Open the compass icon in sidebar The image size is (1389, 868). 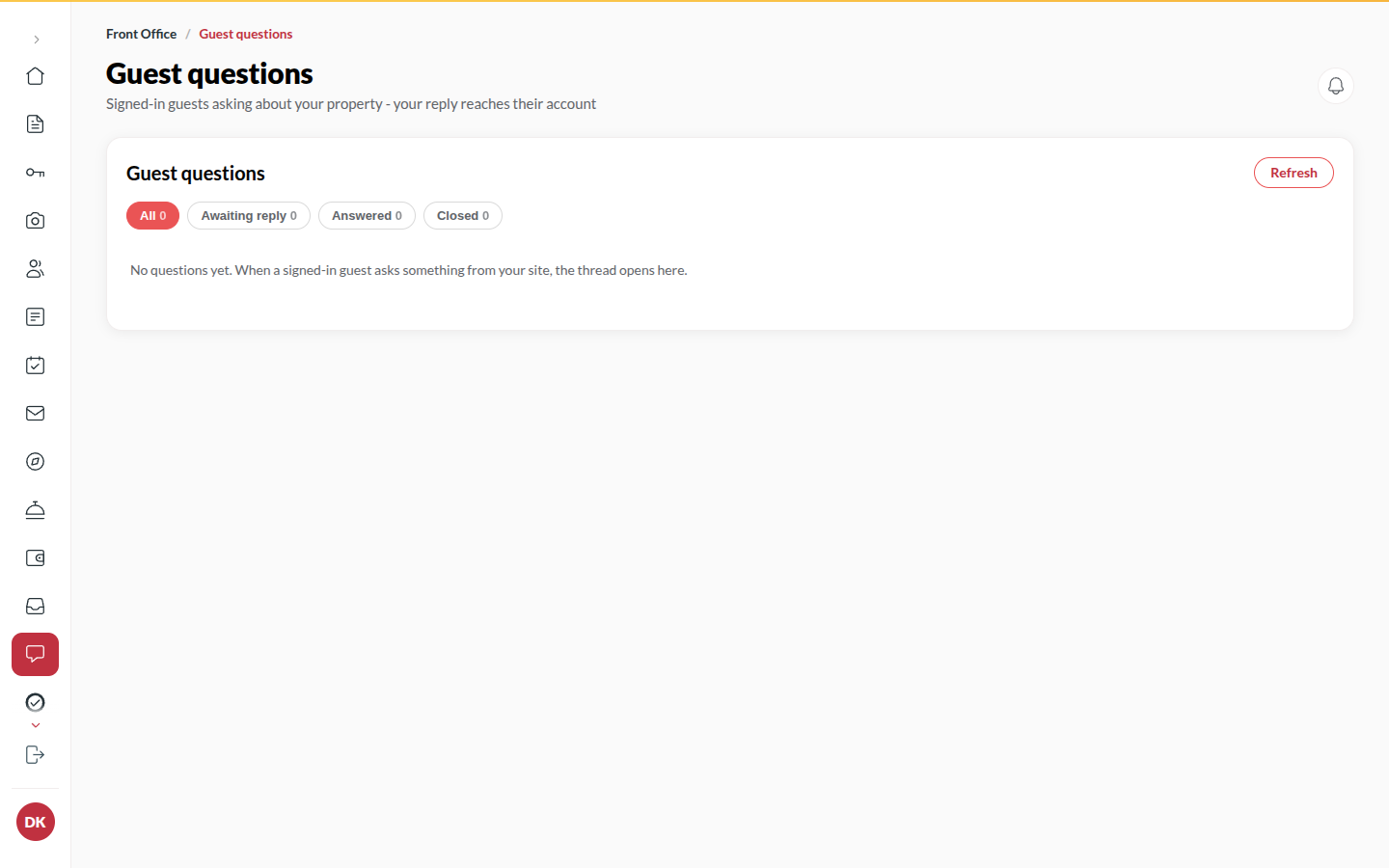[36, 462]
